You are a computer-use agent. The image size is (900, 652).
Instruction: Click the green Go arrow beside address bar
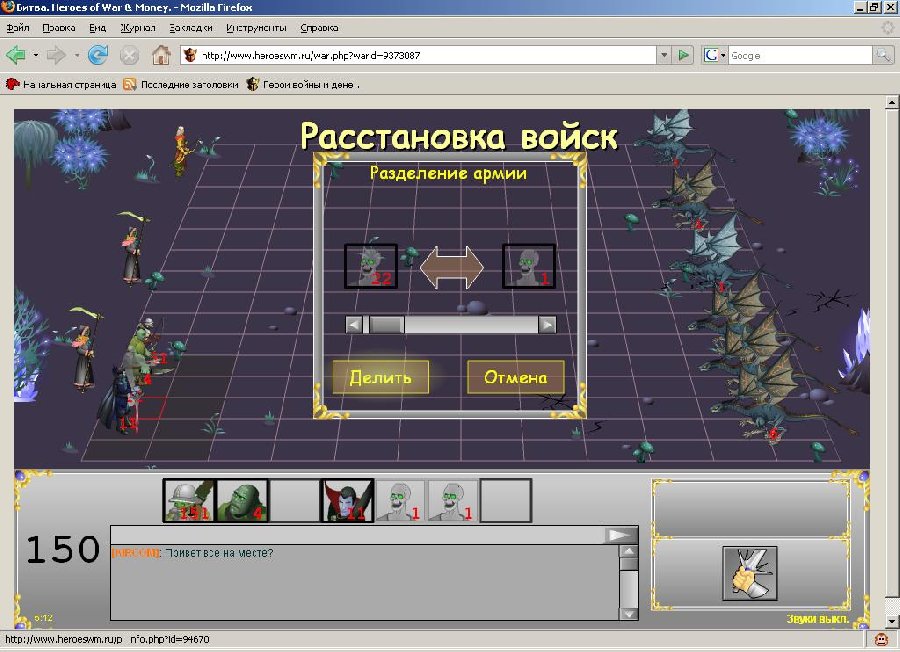[x=684, y=55]
